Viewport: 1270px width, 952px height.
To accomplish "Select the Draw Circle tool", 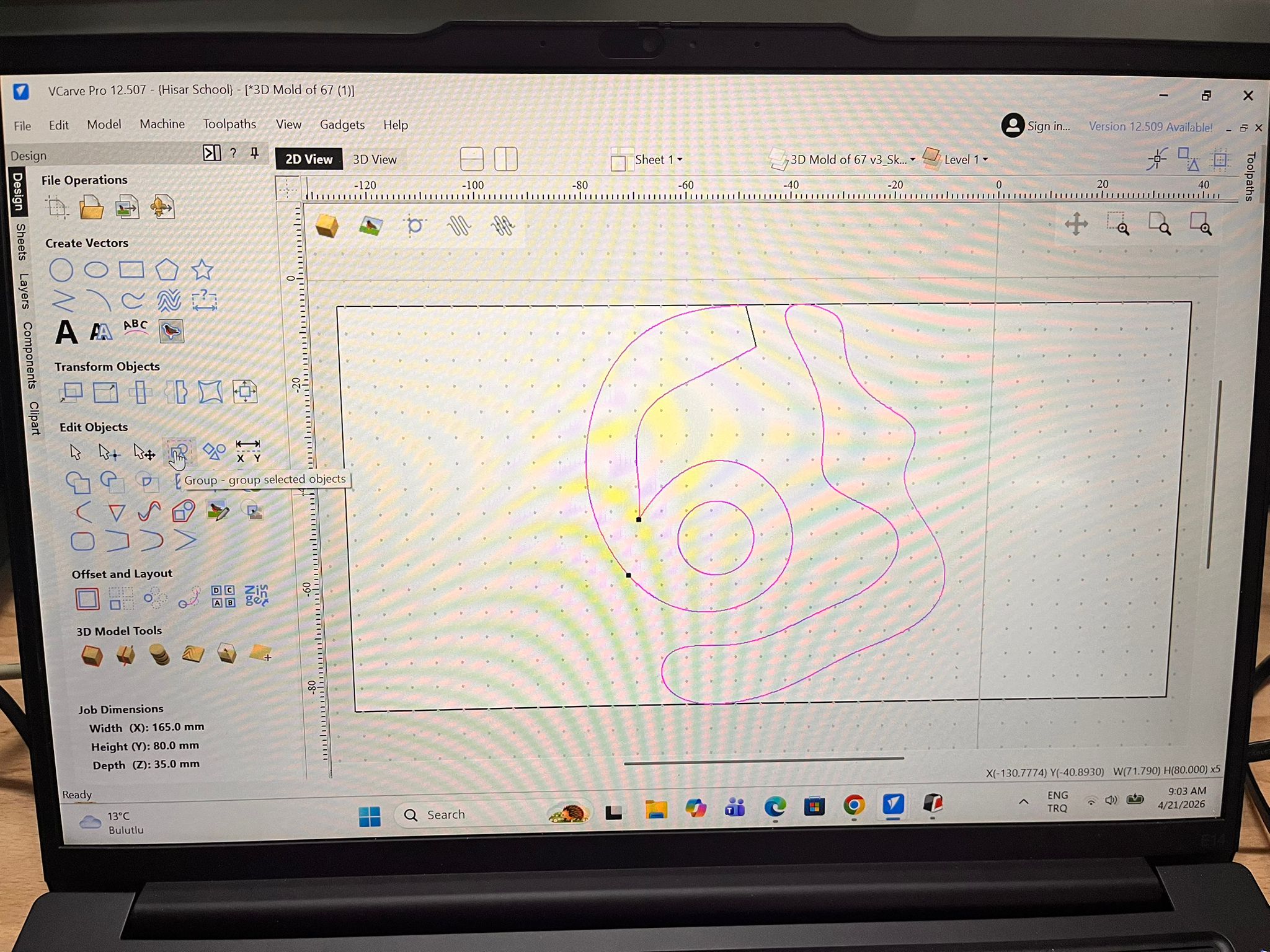I will pos(61,270).
